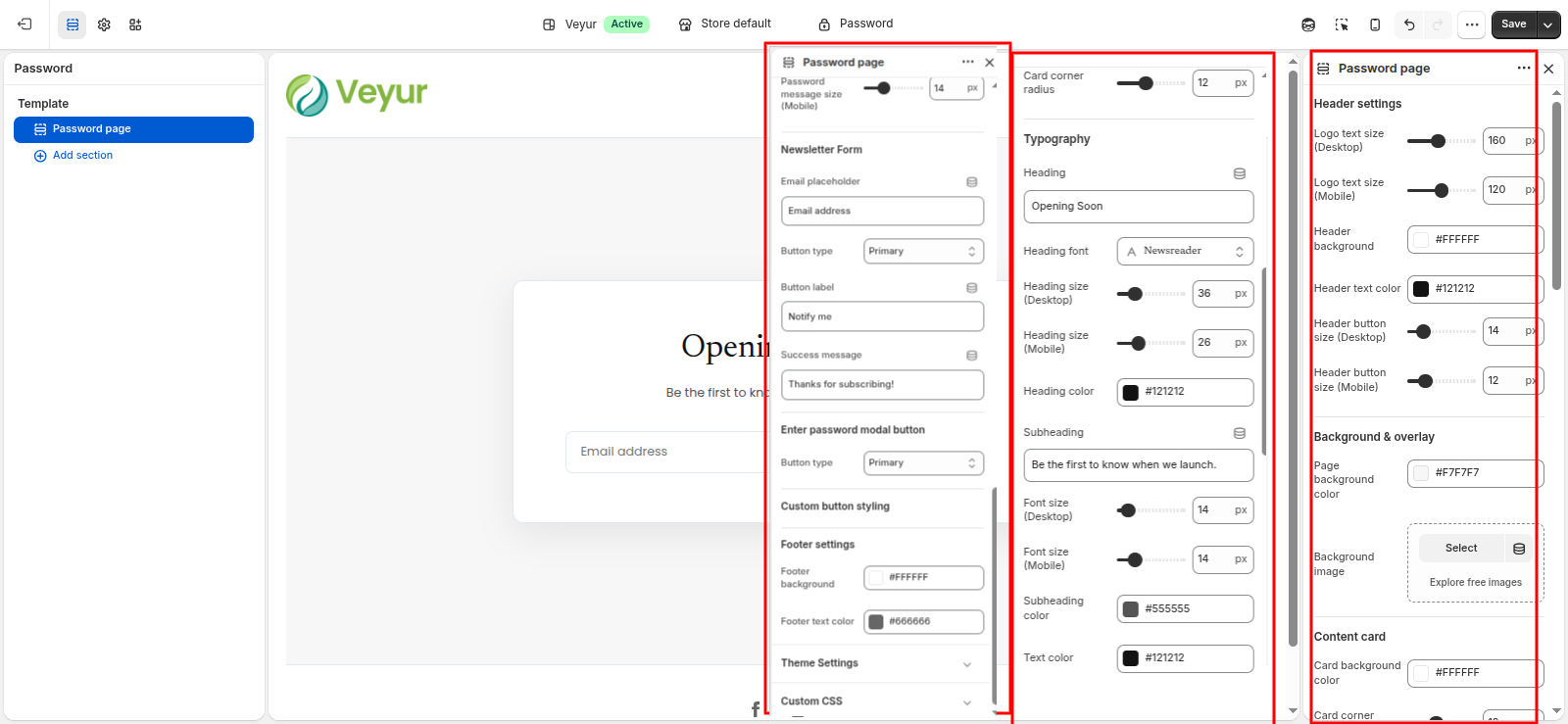Viewport: 1568px width, 724px height.
Task: Click the Save button
Action: (x=1514, y=24)
